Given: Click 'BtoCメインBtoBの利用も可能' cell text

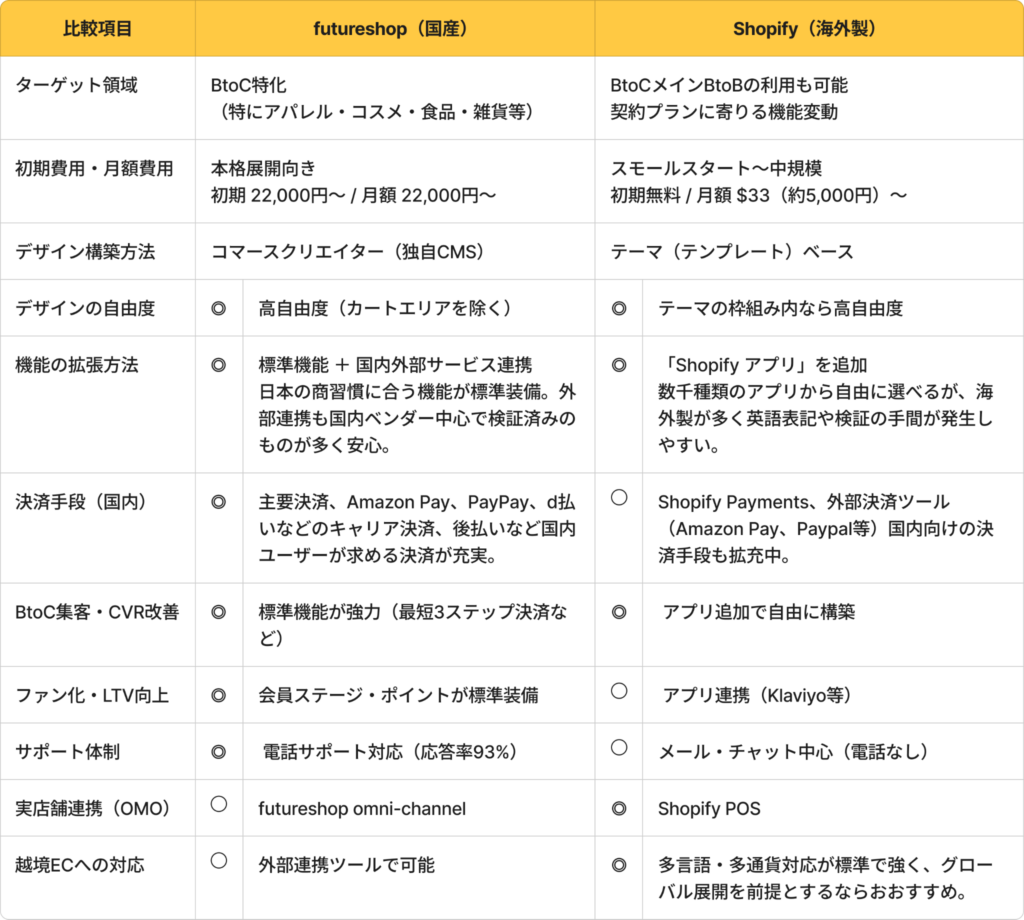Looking at the screenshot, I should (729, 86).
